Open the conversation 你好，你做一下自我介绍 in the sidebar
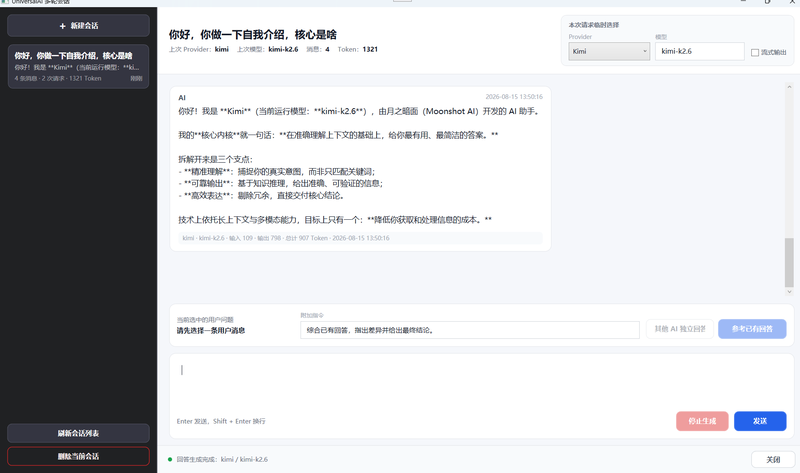The width and height of the screenshot is (800, 473). click(78, 66)
